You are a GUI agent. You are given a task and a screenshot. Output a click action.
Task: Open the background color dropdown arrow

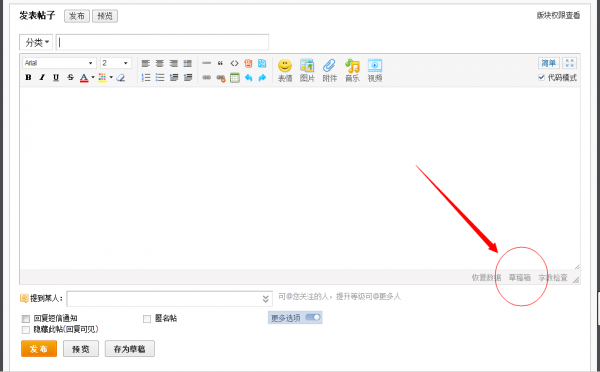(x=111, y=77)
